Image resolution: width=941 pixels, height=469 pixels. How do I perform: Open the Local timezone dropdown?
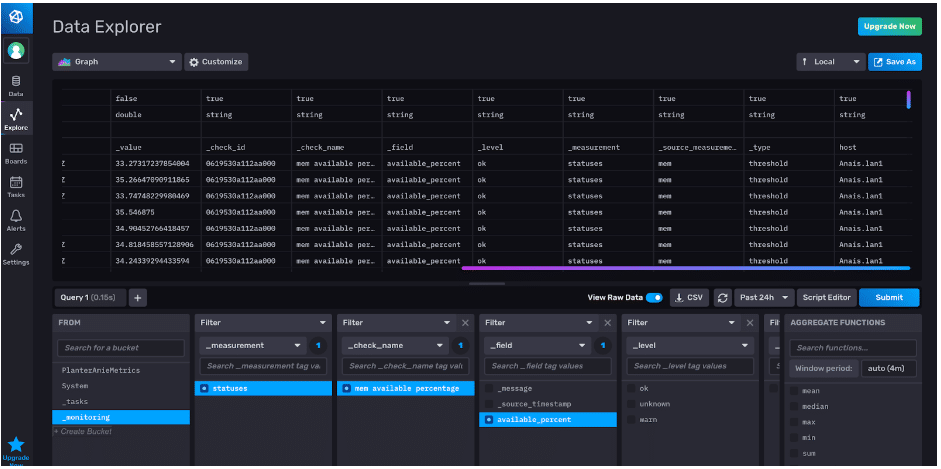(x=831, y=62)
